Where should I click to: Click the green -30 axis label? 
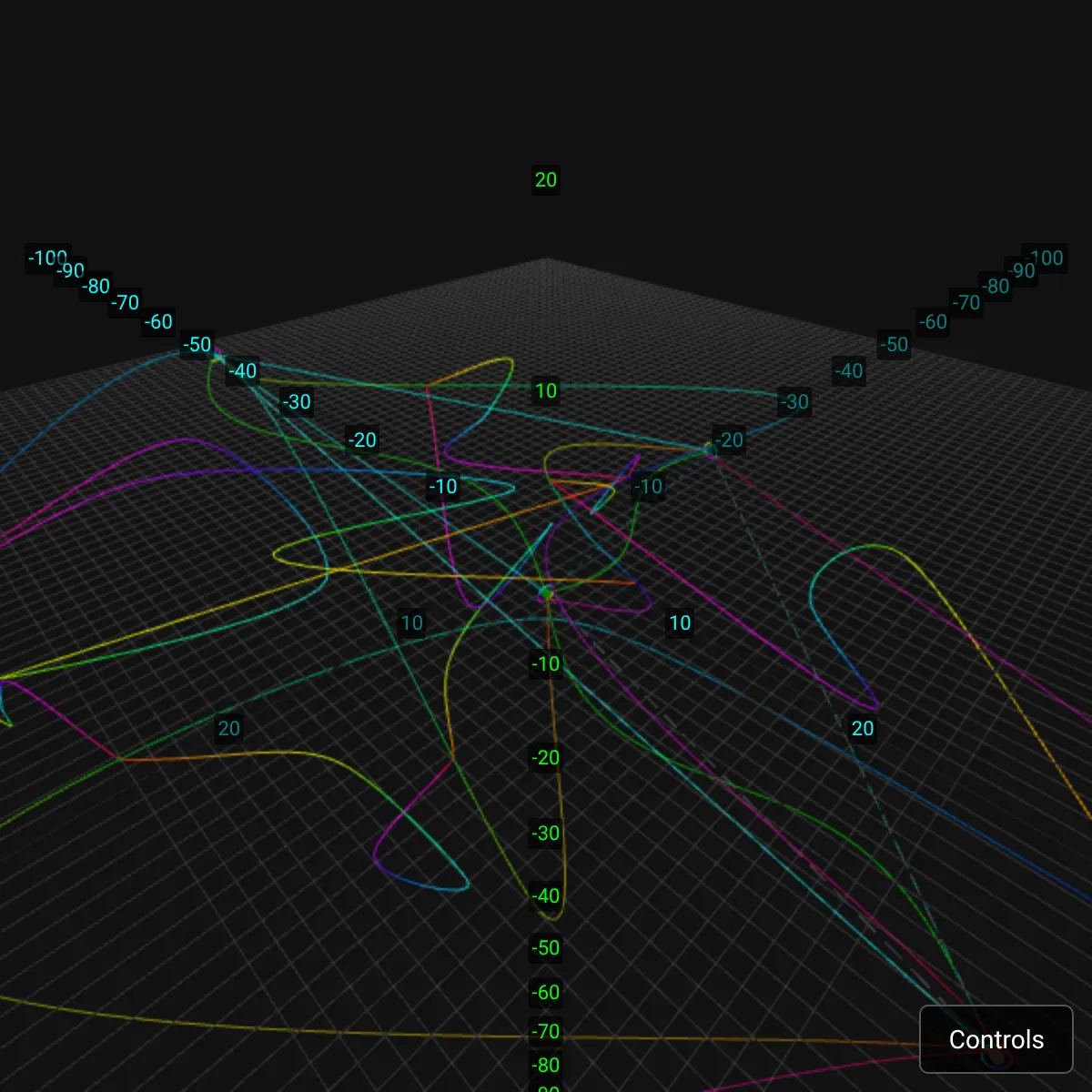tap(546, 834)
